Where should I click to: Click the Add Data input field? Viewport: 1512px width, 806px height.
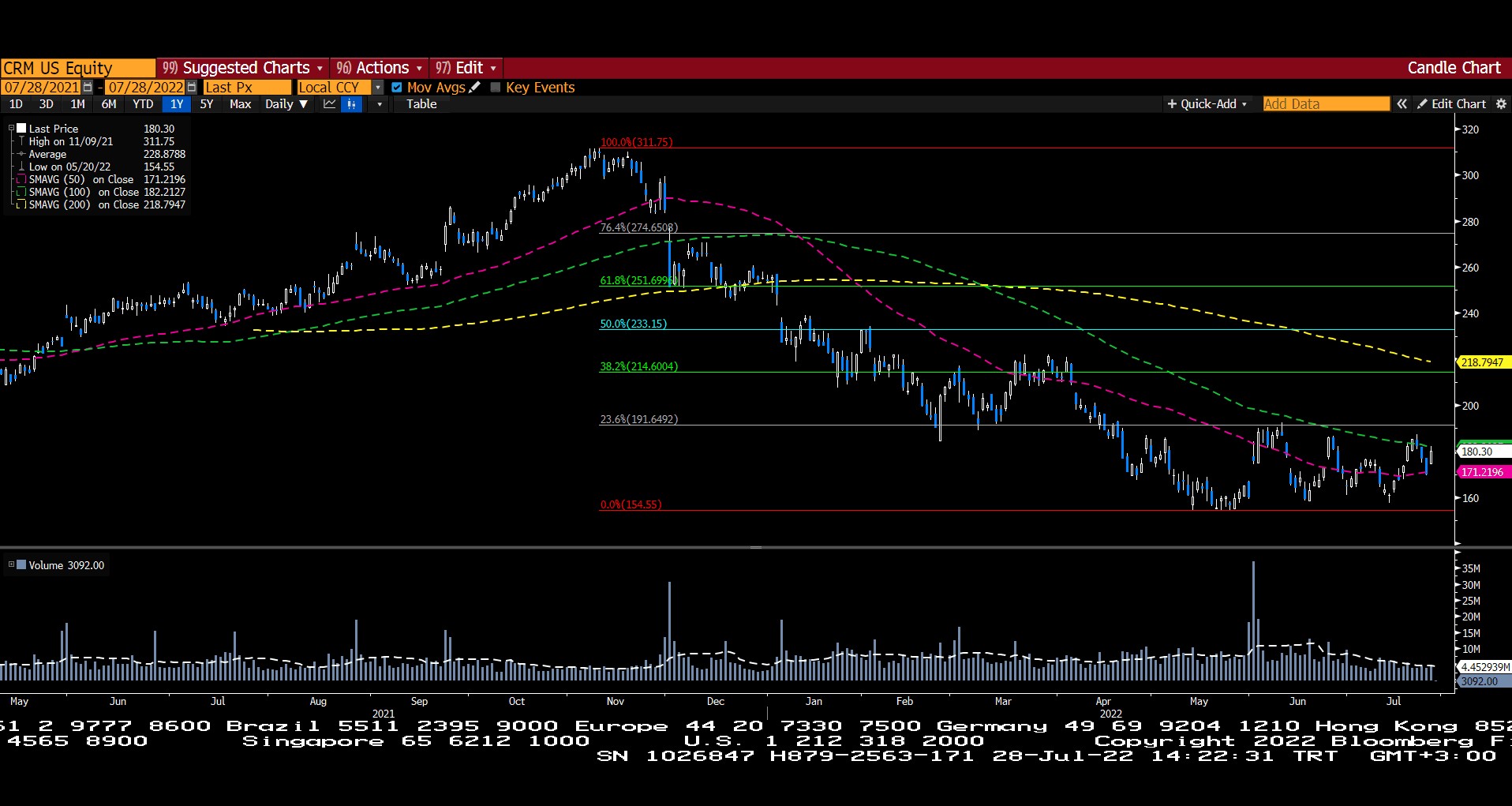[1326, 104]
